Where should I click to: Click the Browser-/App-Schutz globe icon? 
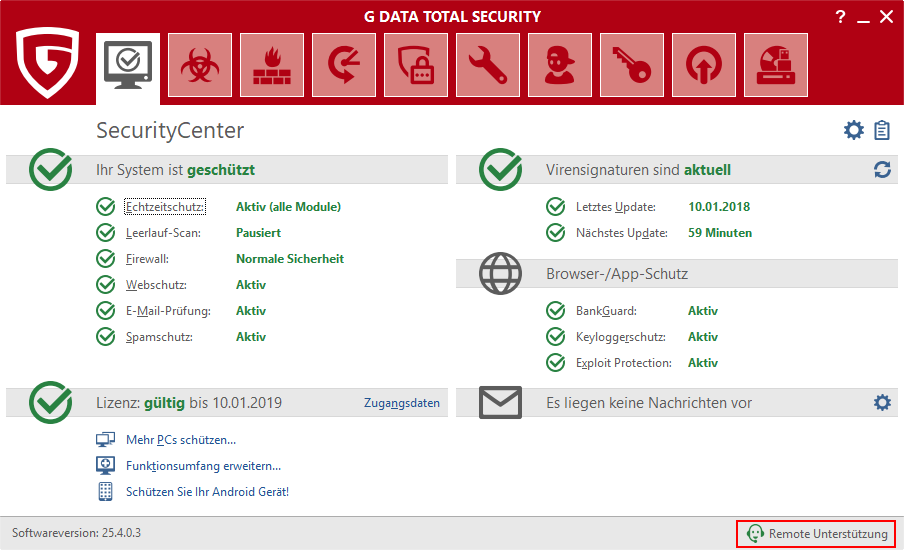point(500,273)
